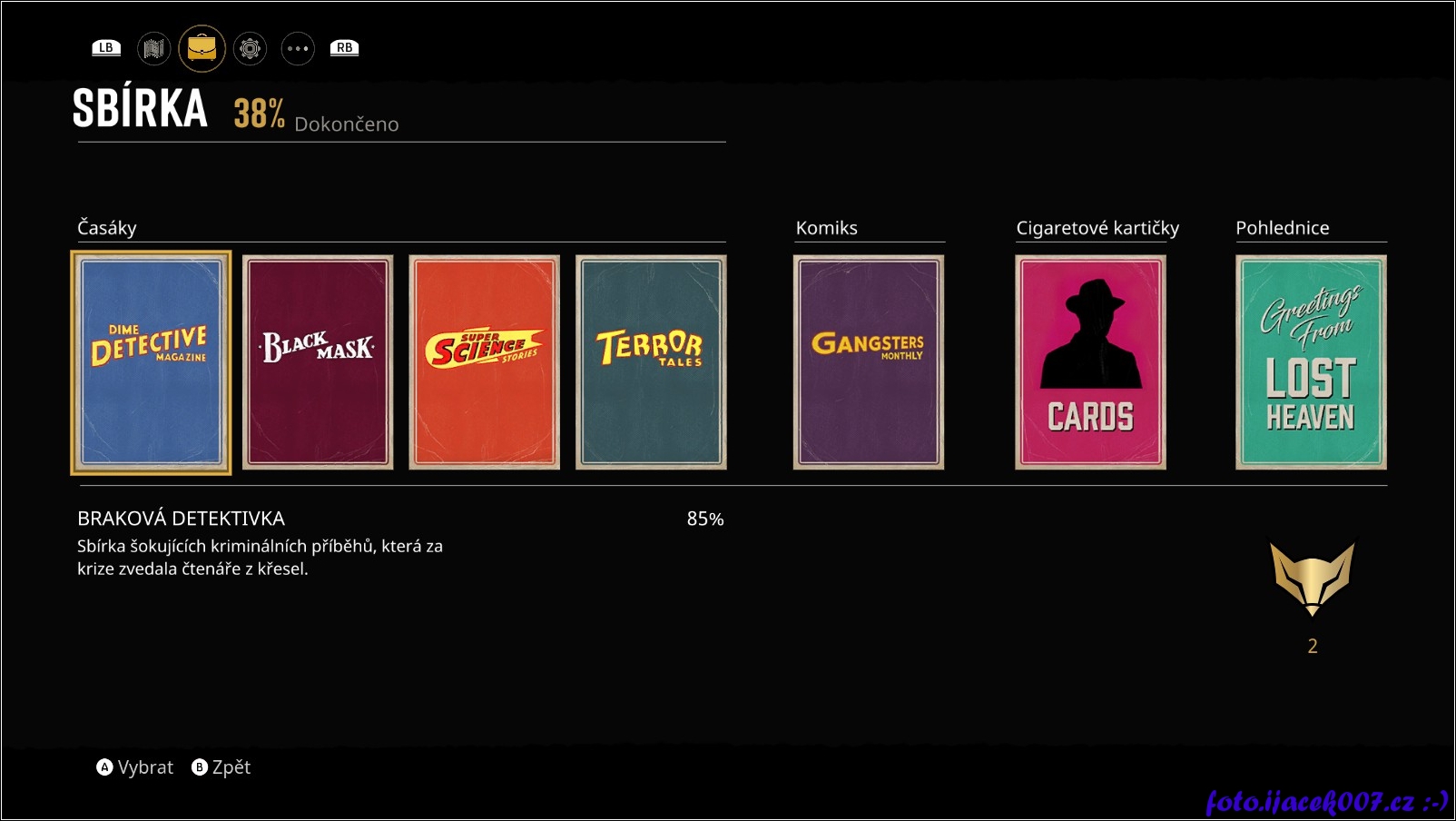Screen dimensions: 1456x821
Task: Open the gear settings tab icon
Action: [250, 48]
